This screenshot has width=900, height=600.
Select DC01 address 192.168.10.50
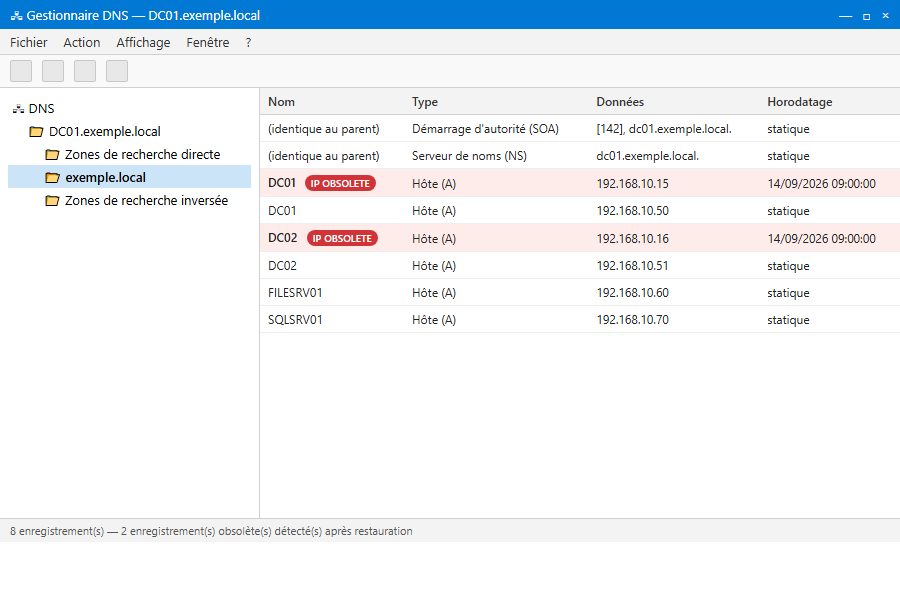(633, 211)
